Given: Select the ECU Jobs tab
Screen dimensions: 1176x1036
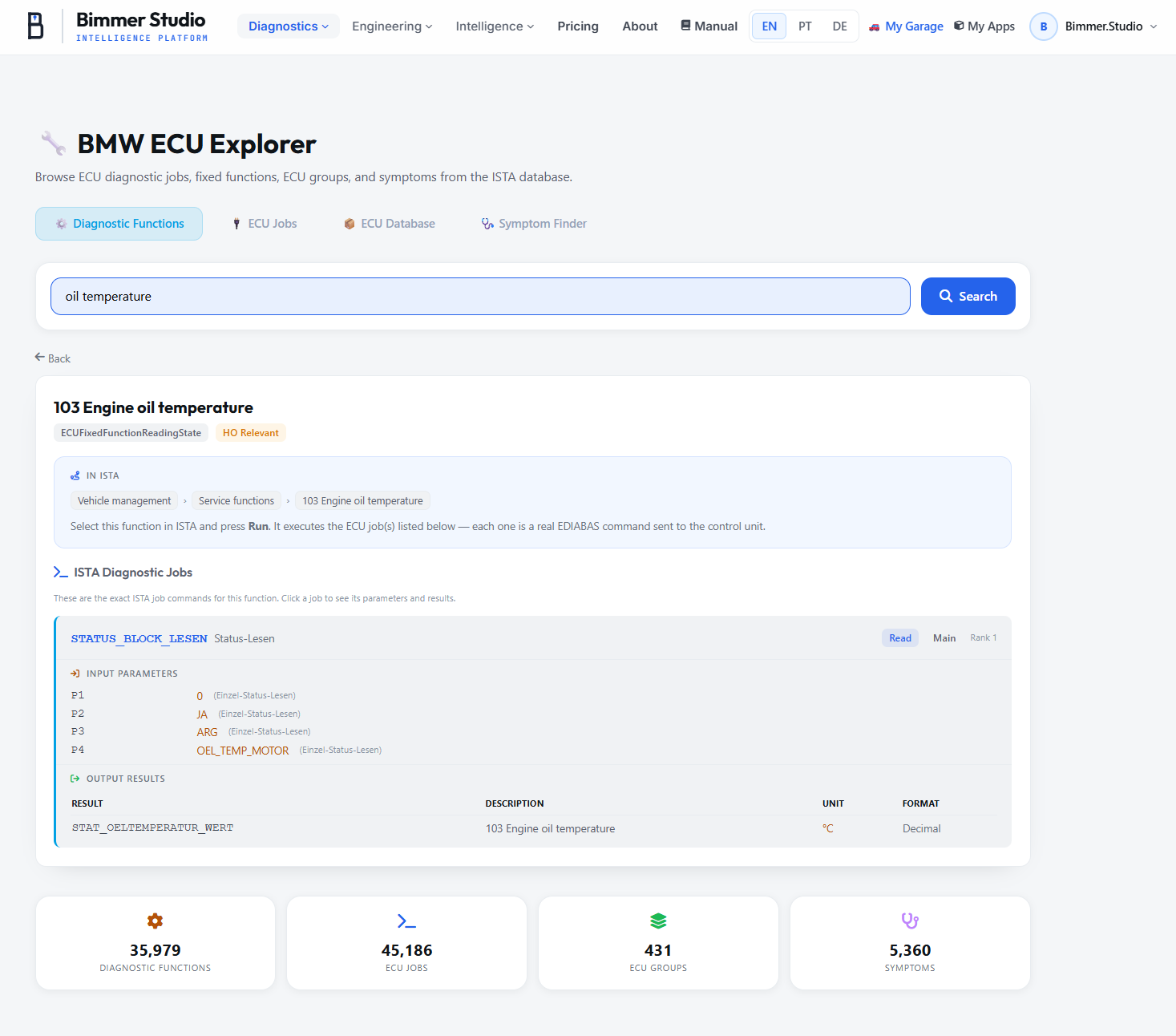Looking at the screenshot, I should [x=265, y=224].
